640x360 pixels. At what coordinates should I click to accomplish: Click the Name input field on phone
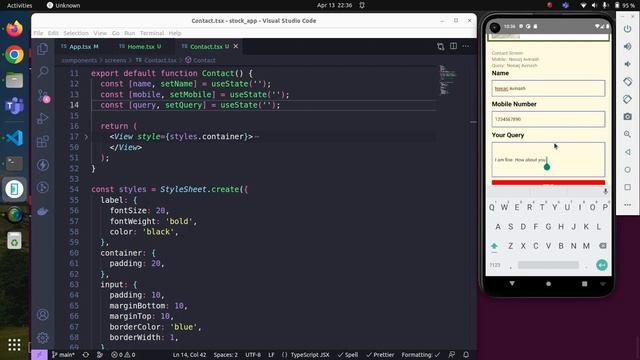(x=548, y=88)
